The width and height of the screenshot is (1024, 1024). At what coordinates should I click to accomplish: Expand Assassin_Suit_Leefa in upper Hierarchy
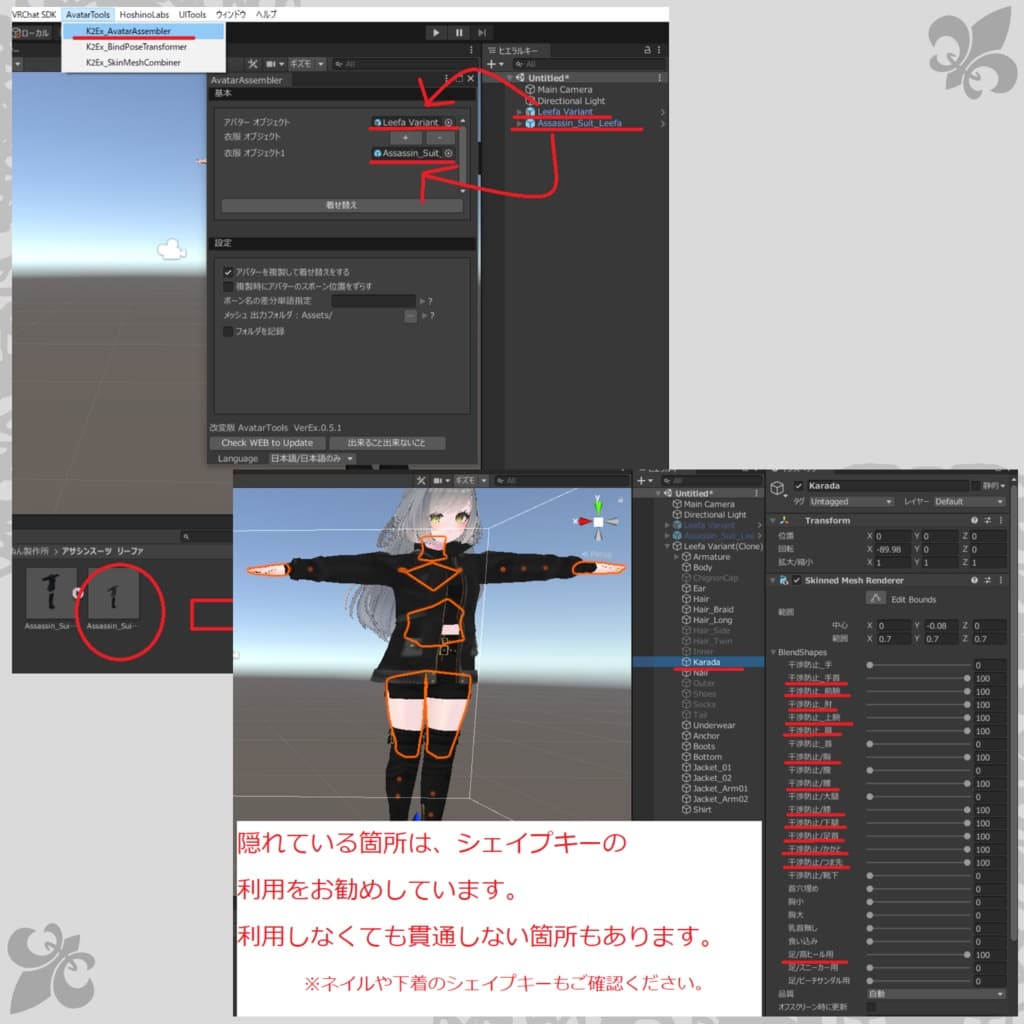(x=519, y=123)
